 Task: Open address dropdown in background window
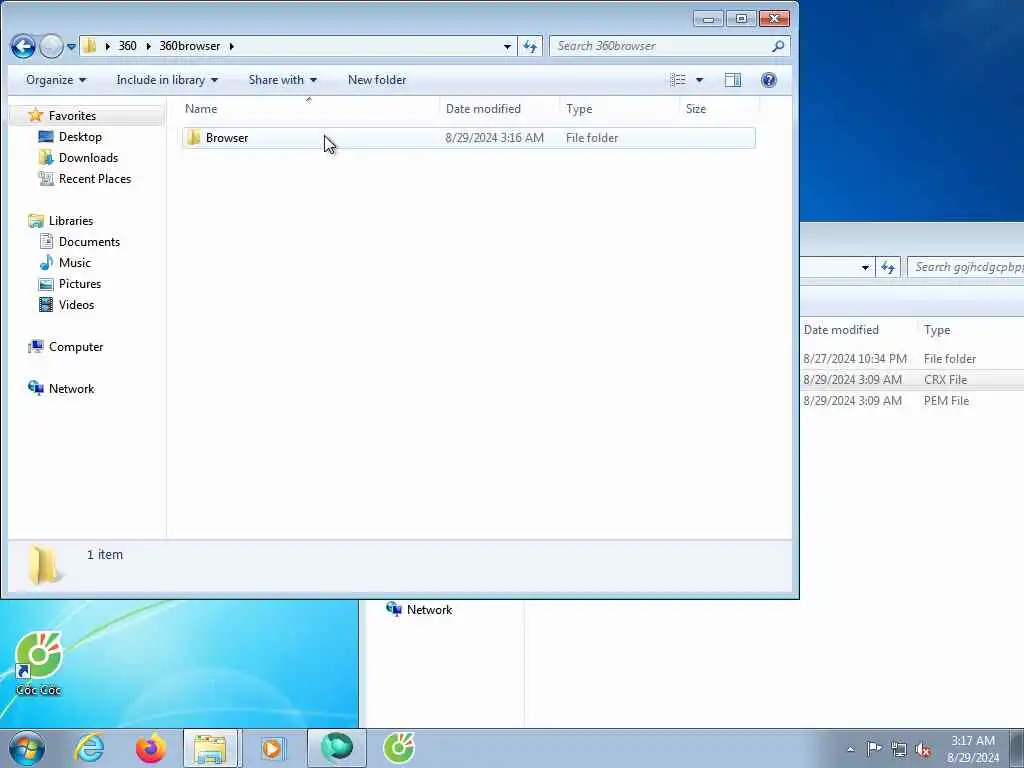tap(865, 267)
